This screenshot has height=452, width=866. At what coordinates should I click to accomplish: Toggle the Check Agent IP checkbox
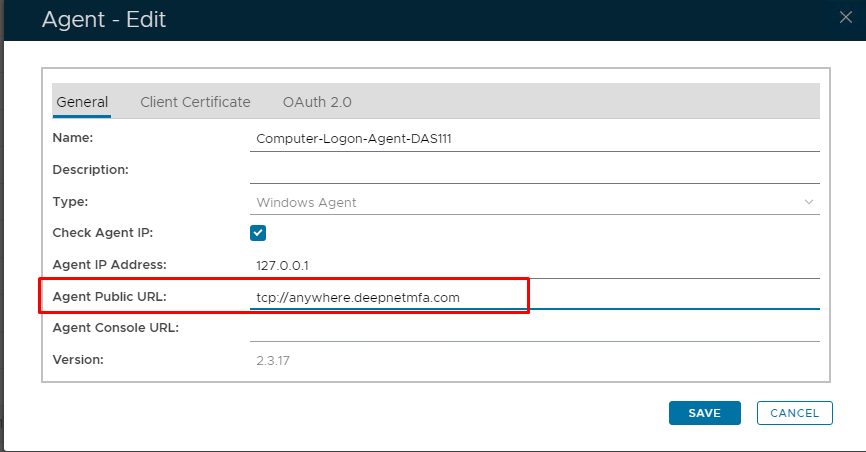258,233
